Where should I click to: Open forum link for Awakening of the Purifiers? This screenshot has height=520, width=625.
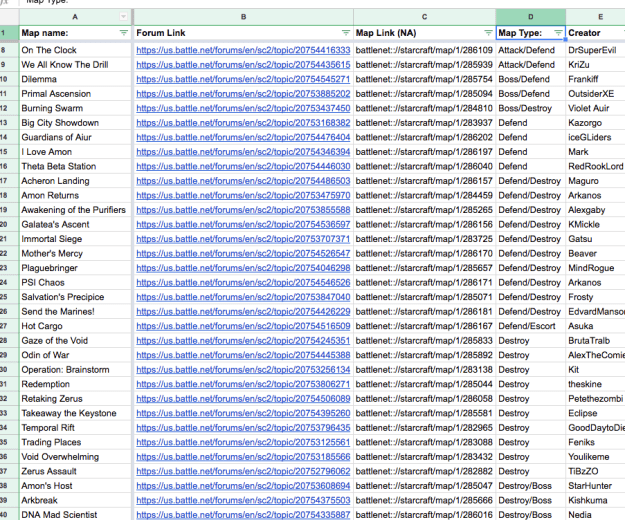pyautogui.click(x=243, y=210)
